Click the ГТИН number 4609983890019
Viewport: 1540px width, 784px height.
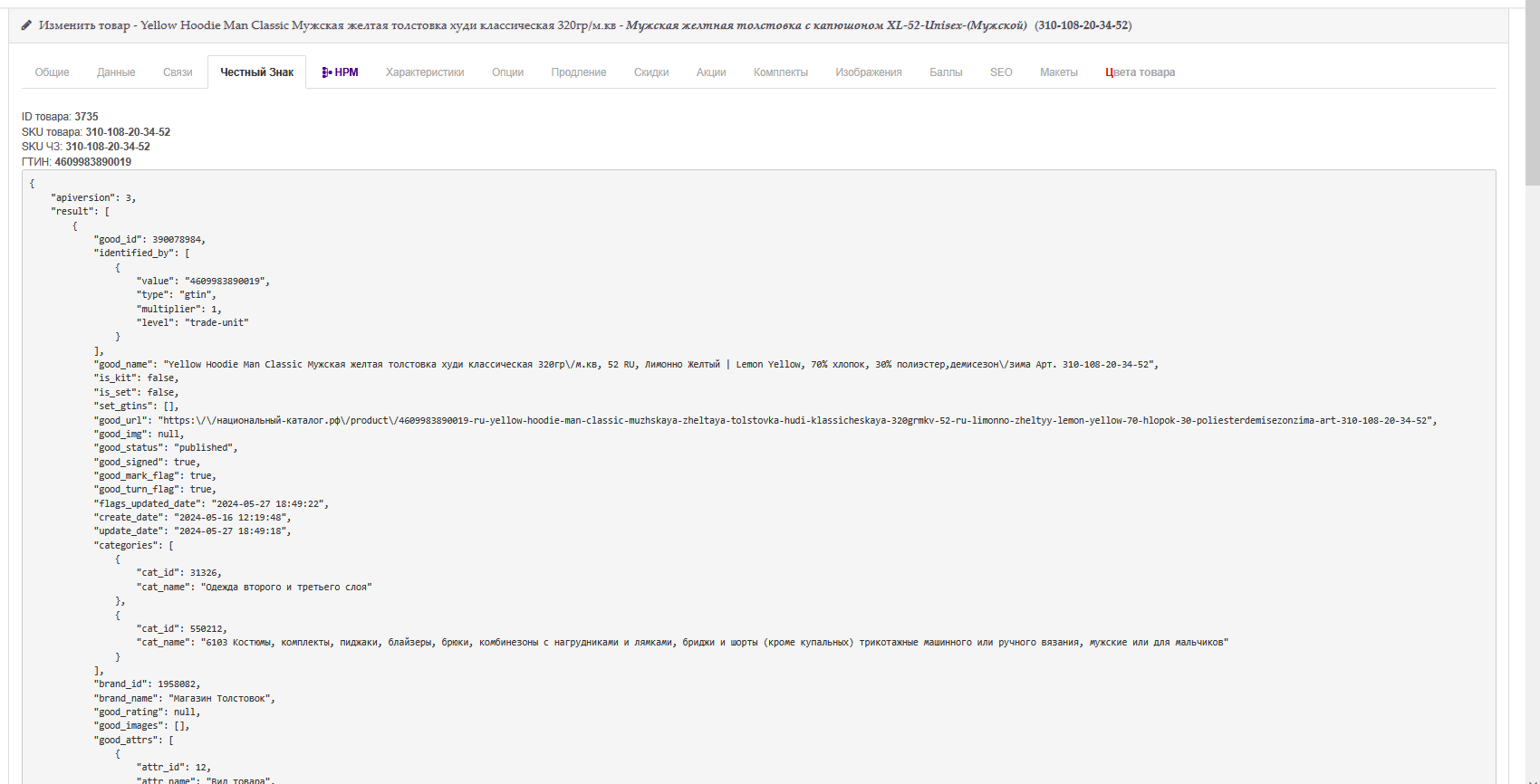(92, 162)
